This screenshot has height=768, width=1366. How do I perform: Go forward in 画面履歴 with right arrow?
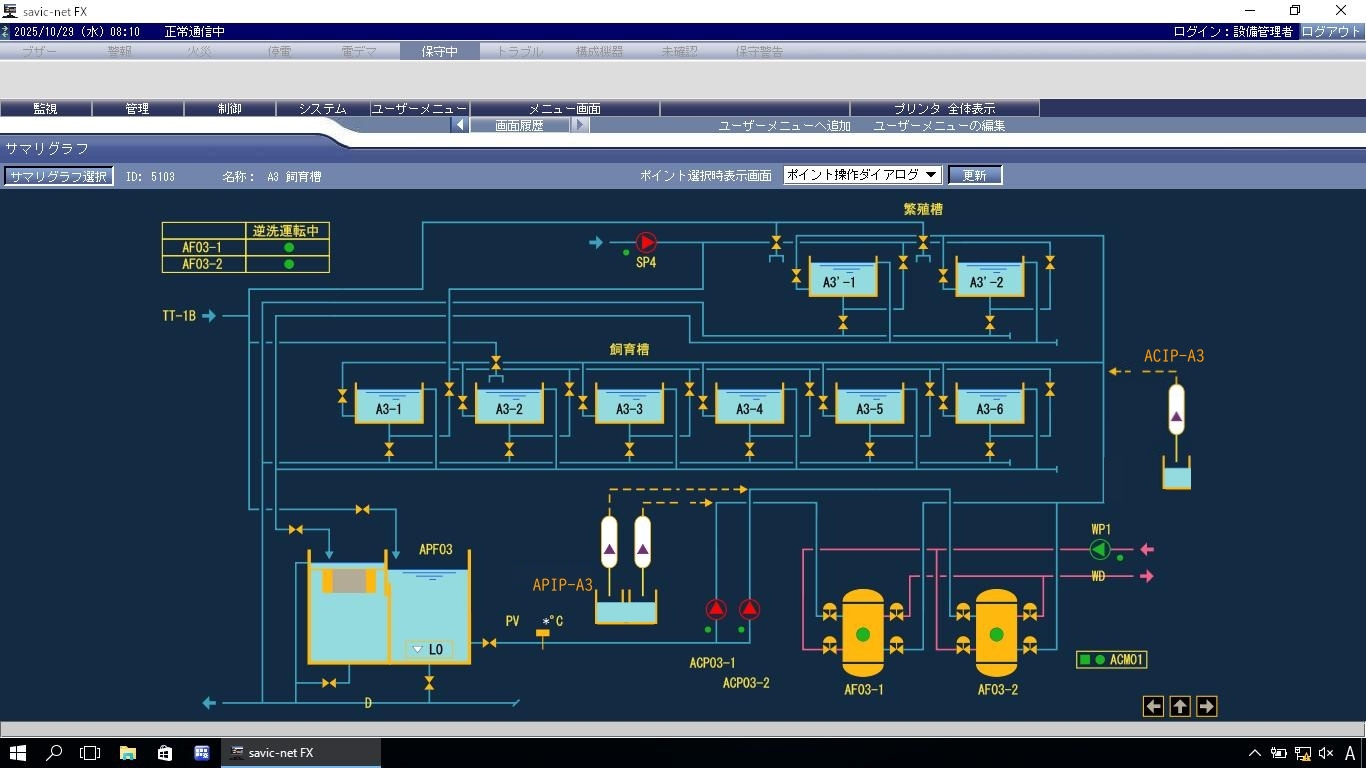point(580,125)
